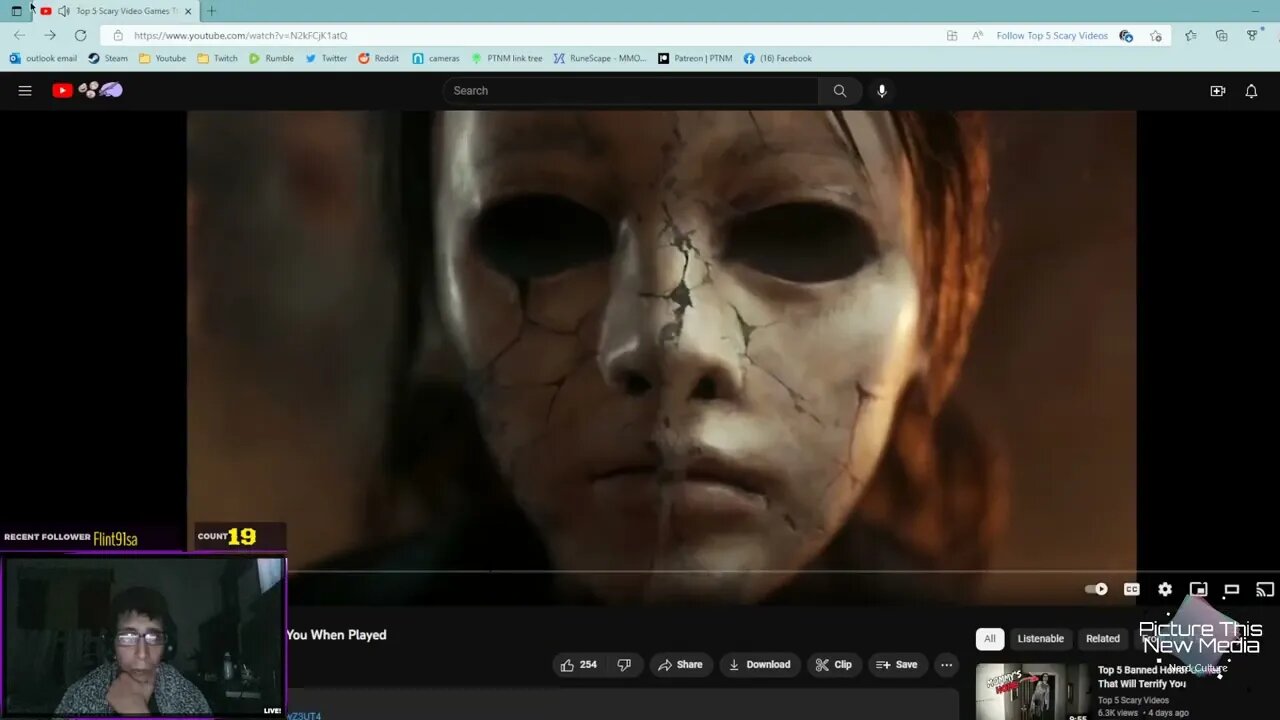Open the Rumble bookmark

pyautogui.click(x=271, y=58)
